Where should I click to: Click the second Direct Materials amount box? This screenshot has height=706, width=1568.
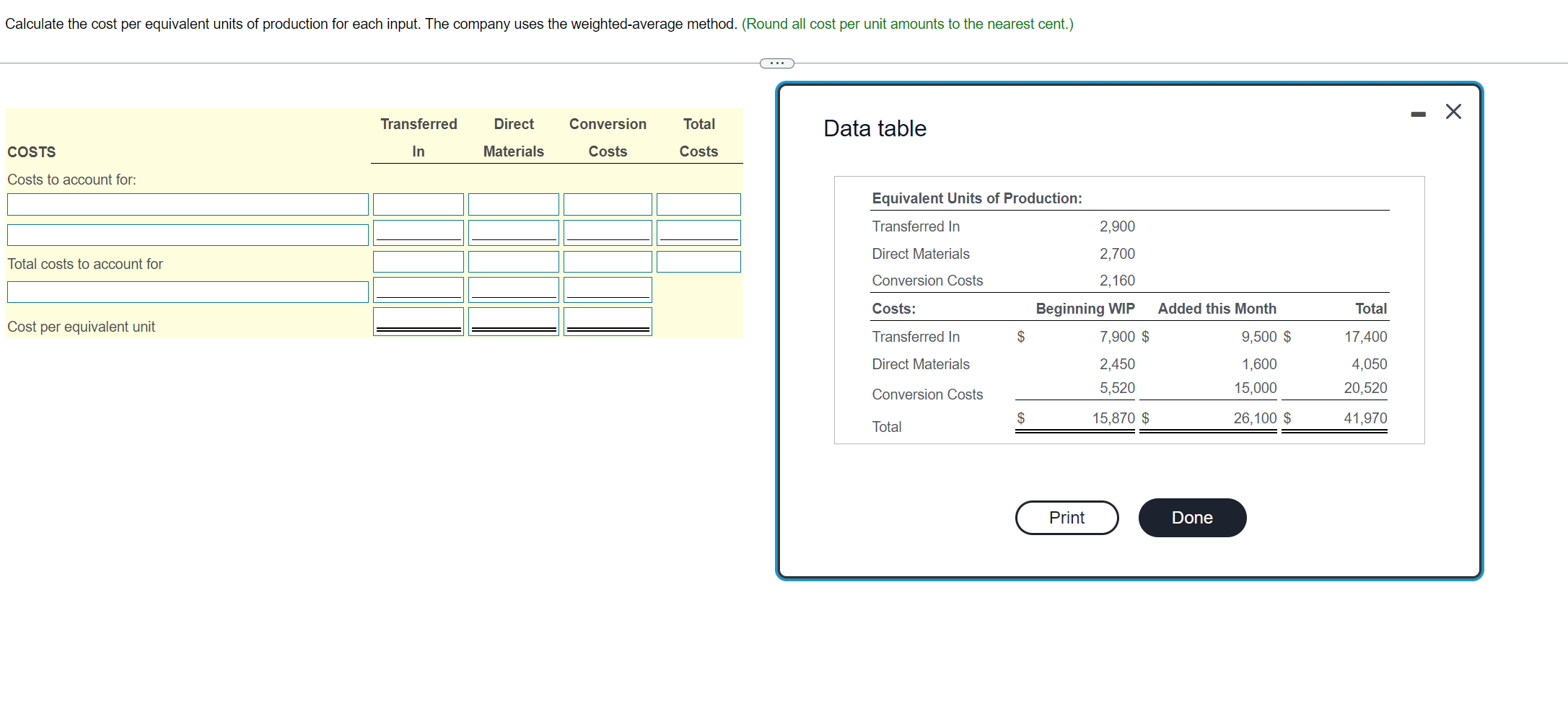click(x=513, y=232)
